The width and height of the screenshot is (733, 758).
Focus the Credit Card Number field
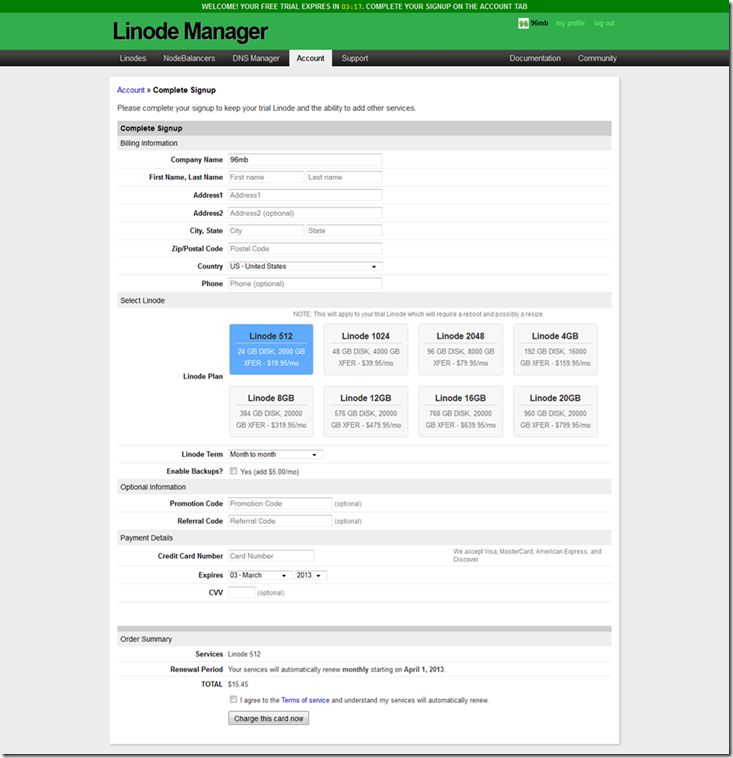271,556
